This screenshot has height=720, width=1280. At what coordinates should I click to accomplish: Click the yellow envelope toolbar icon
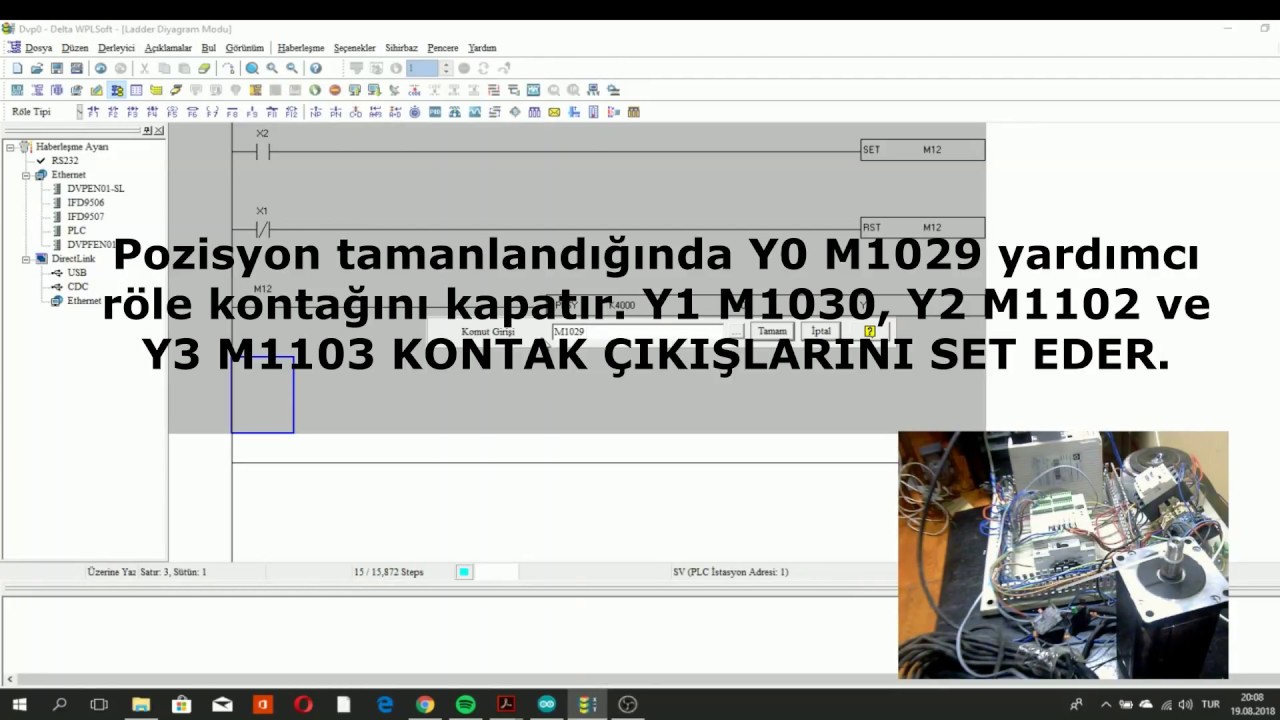pyautogui.click(x=554, y=112)
